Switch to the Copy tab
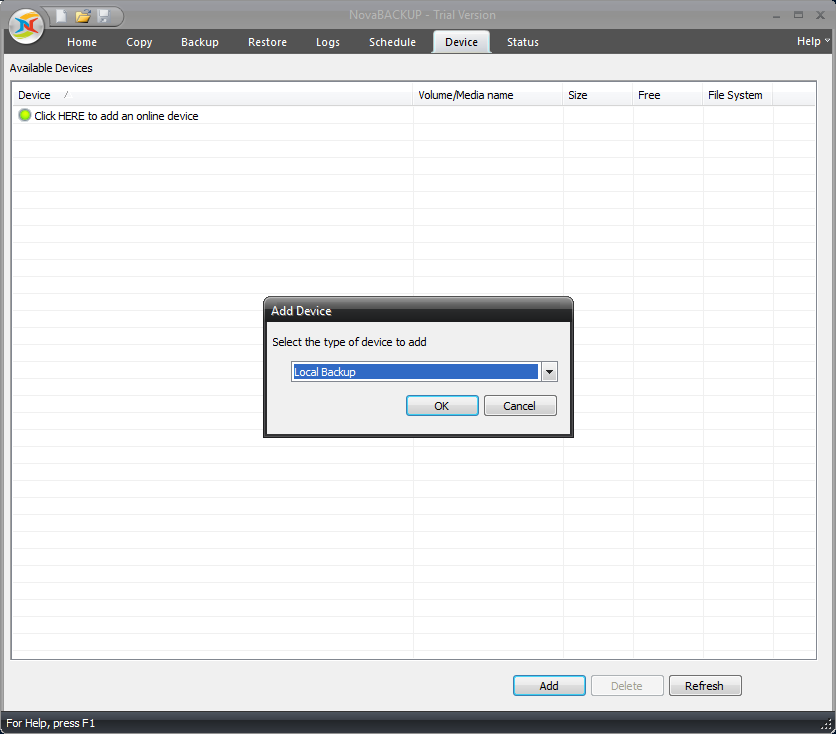The width and height of the screenshot is (836, 734). pyautogui.click(x=139, y=42)
